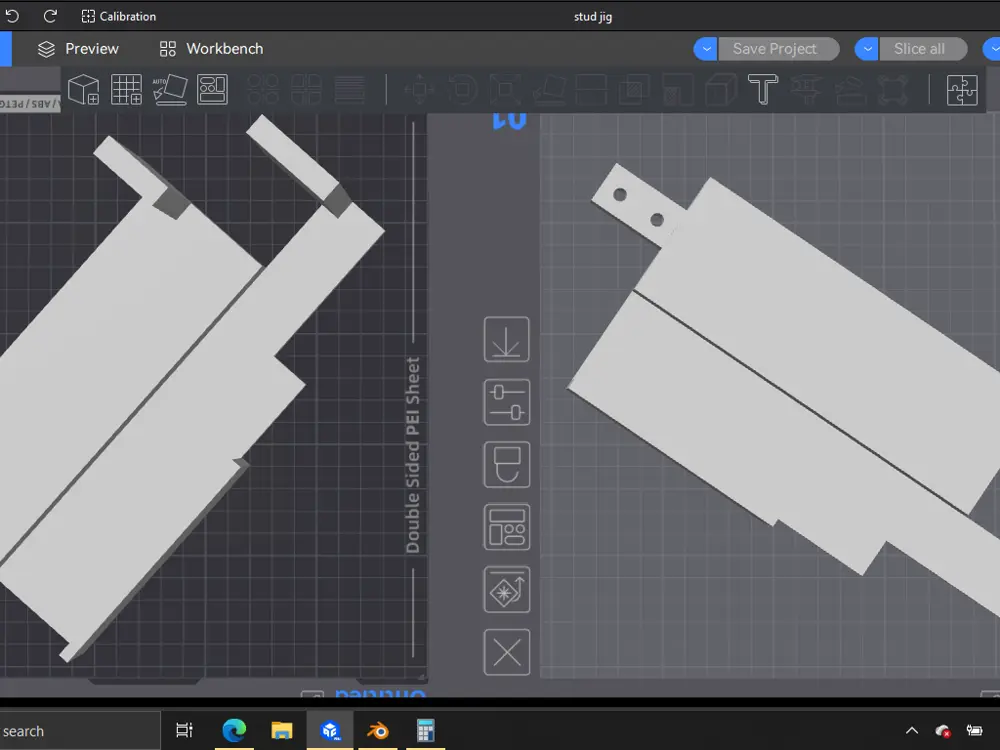Click the Save Project button
1000x750 pixels.
[x=778, y=49]
